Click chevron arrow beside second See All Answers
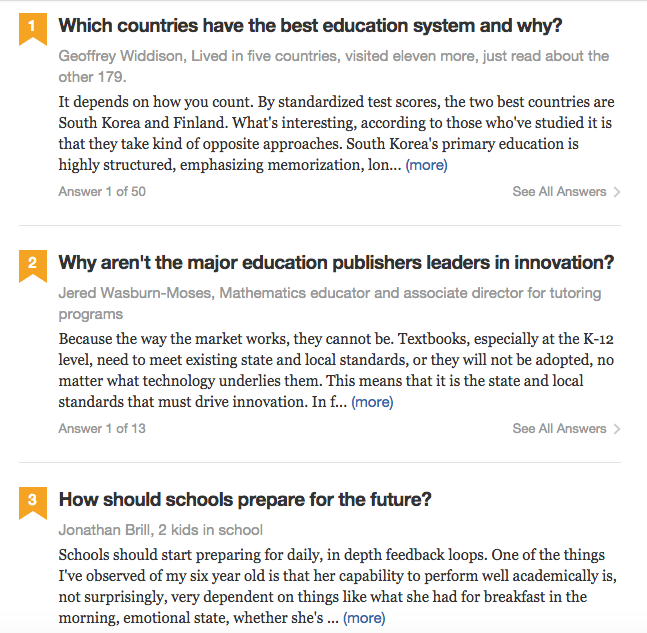 click(x=617, y=429)
